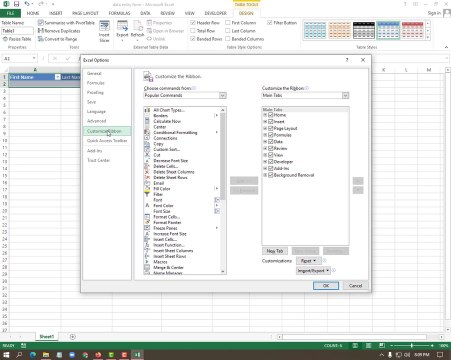This screenshot has width=451, height=360.
Task: Toggle the Last Column checkbox
Action: [228, 31]
